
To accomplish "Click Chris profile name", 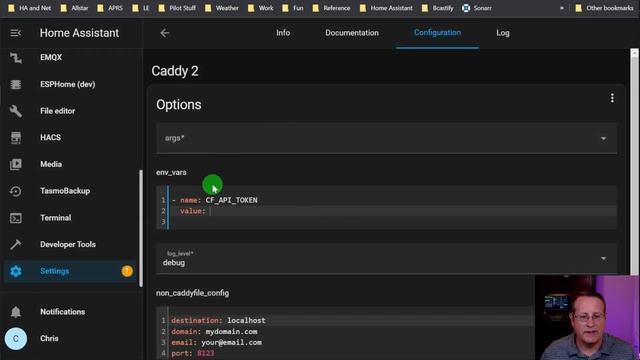I will (x=49, y=339).
